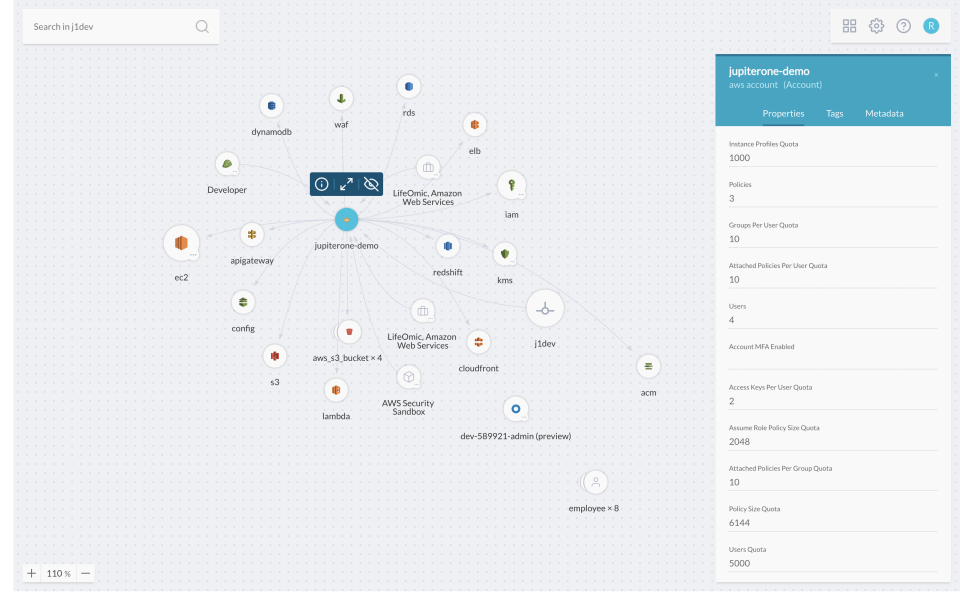
Task: Select lower LifeOmic, Amazon Web Services node
Action: (x=422, y=311)
